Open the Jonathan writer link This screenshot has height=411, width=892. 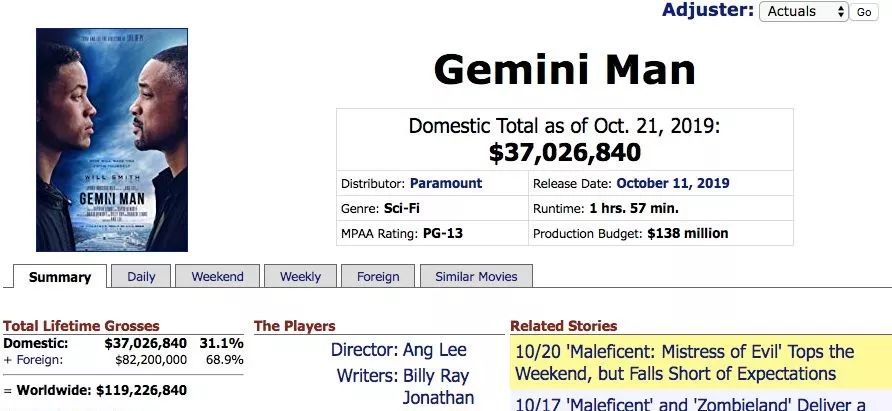click(438, 397)
